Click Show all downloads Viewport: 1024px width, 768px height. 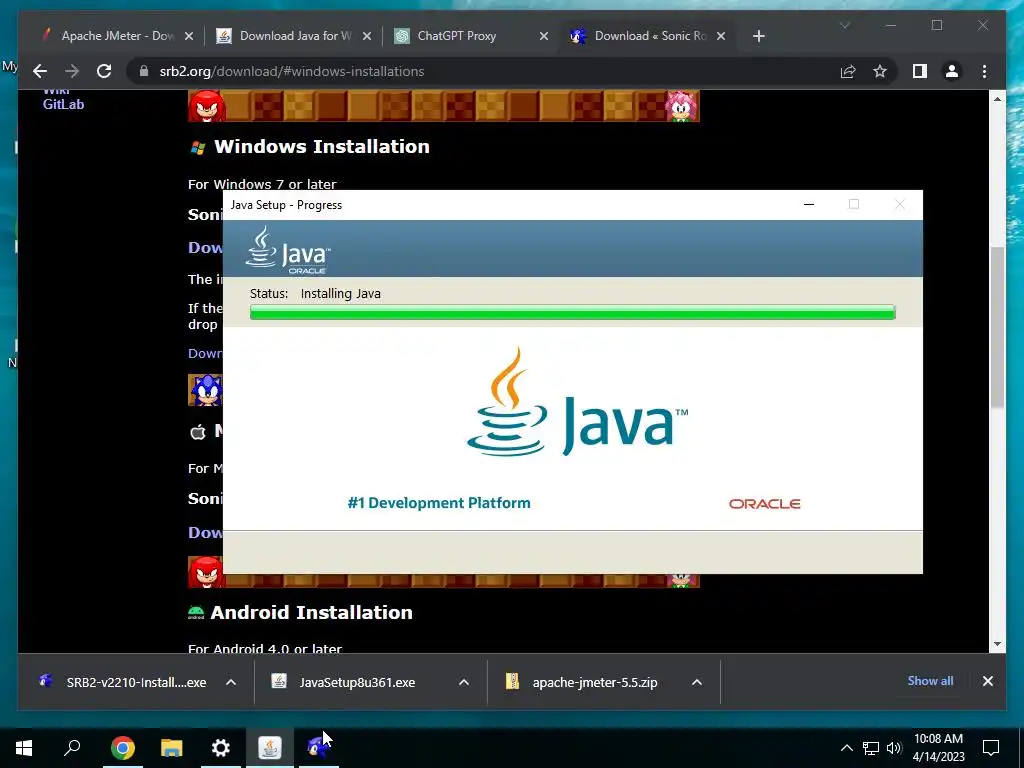pyautogui.click(x=930, y=680)
